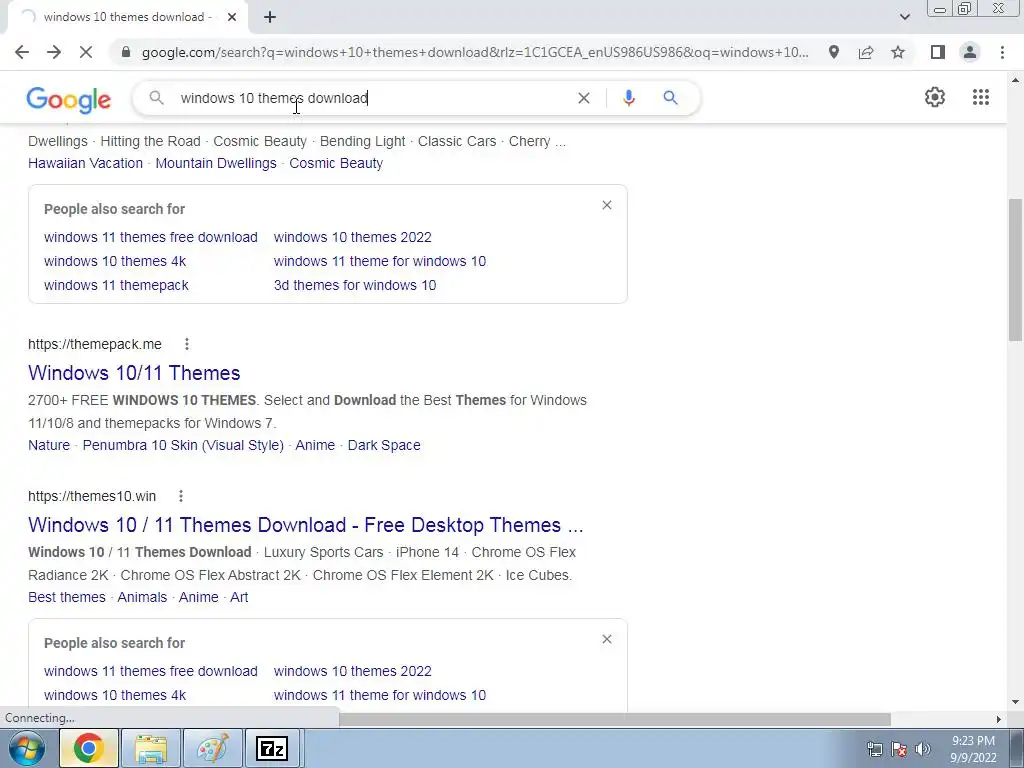Open a new browser tab
This screenshot has width=1024, height=768.
[270, 17]
